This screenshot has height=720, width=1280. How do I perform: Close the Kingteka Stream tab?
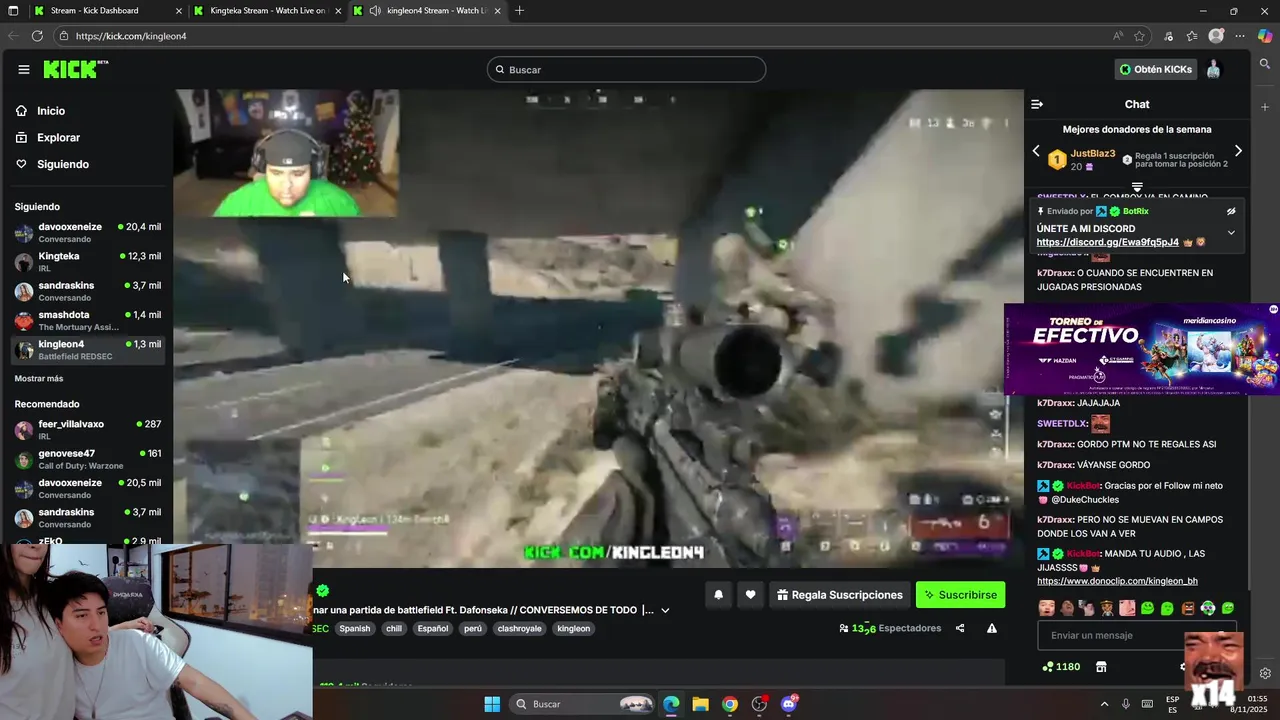pos(338,11)
